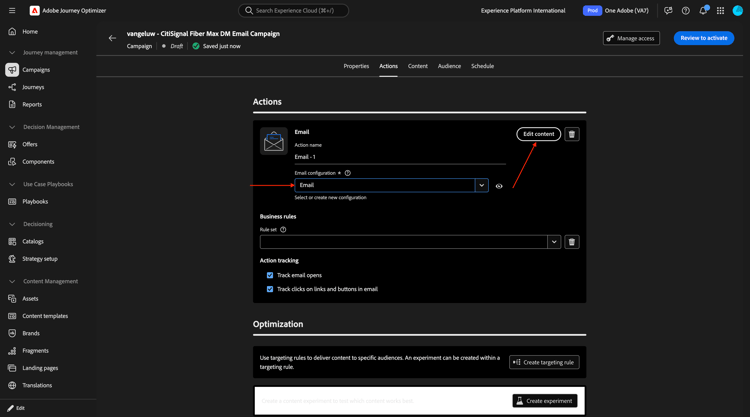Viewport: 750px width, 417px height.
Task: Open the apps grid switcher
Action: click(x=720, y=11)
